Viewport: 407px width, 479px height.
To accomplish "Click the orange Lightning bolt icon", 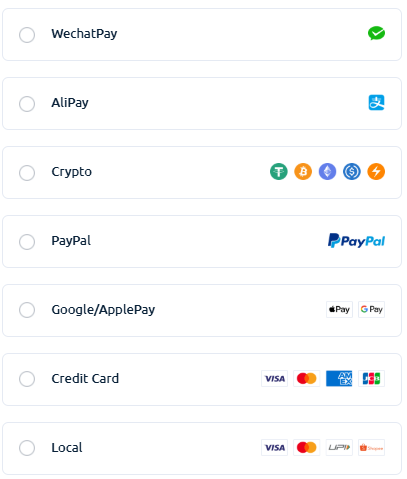I will tap(376, 172).
